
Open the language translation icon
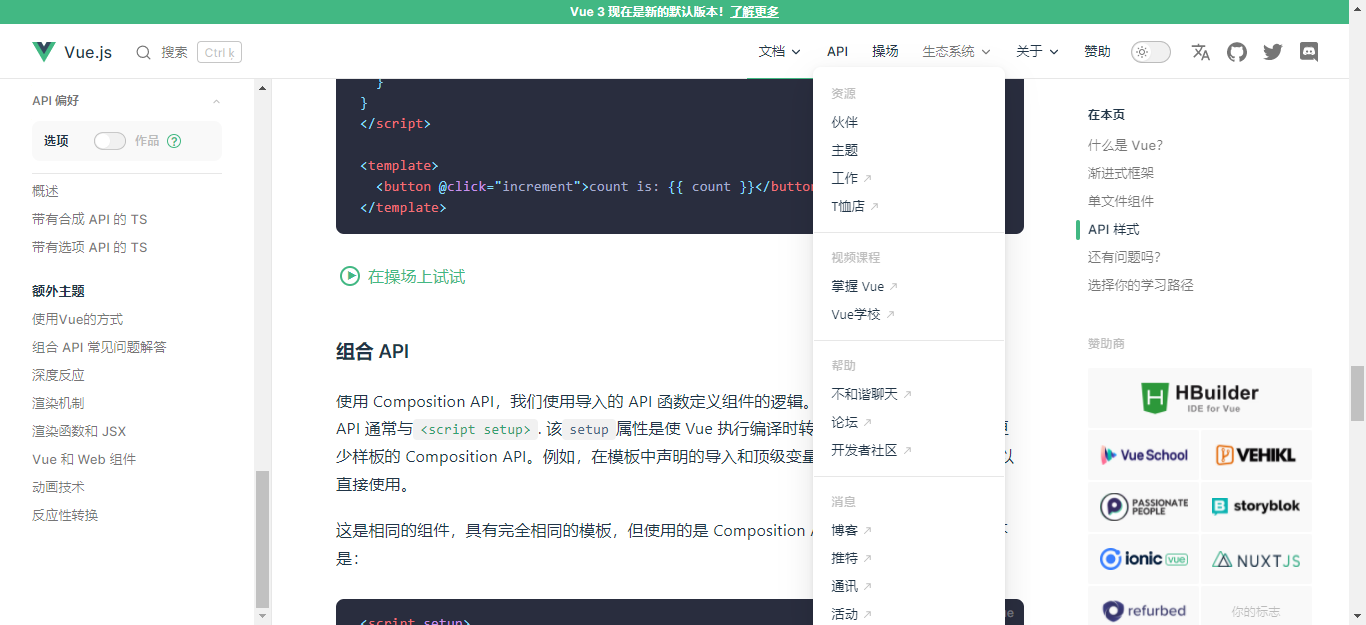pos(1201,52)
